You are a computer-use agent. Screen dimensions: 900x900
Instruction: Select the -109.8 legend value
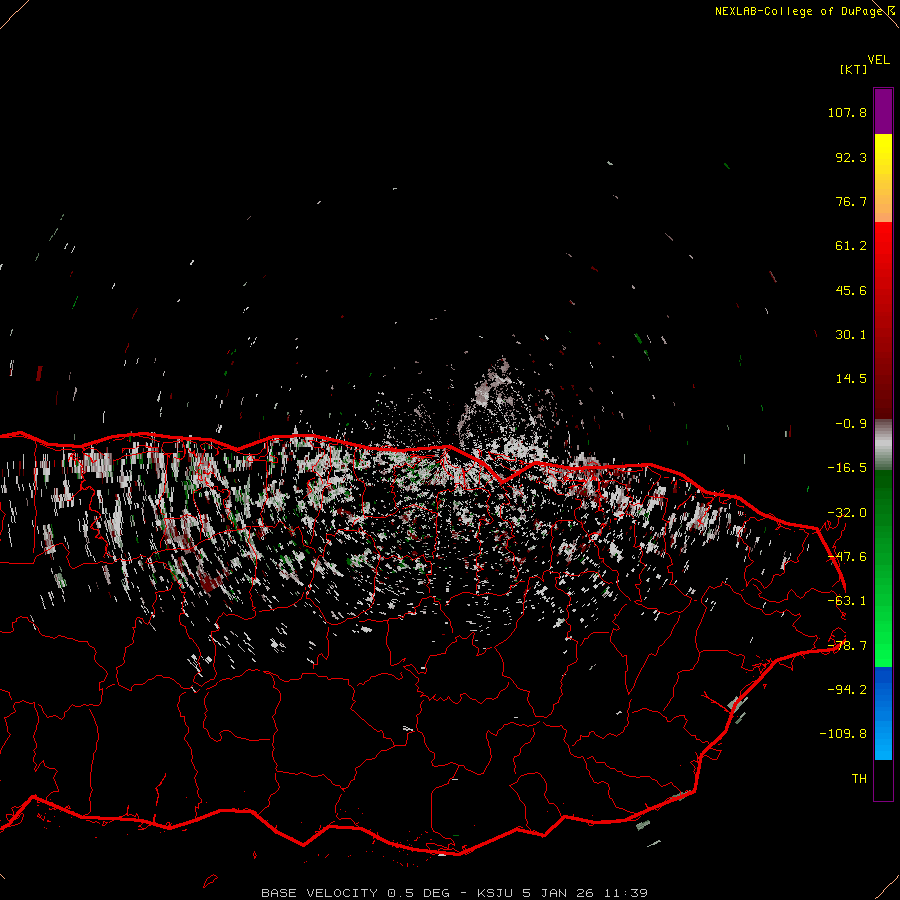click(x=843, y=734)
